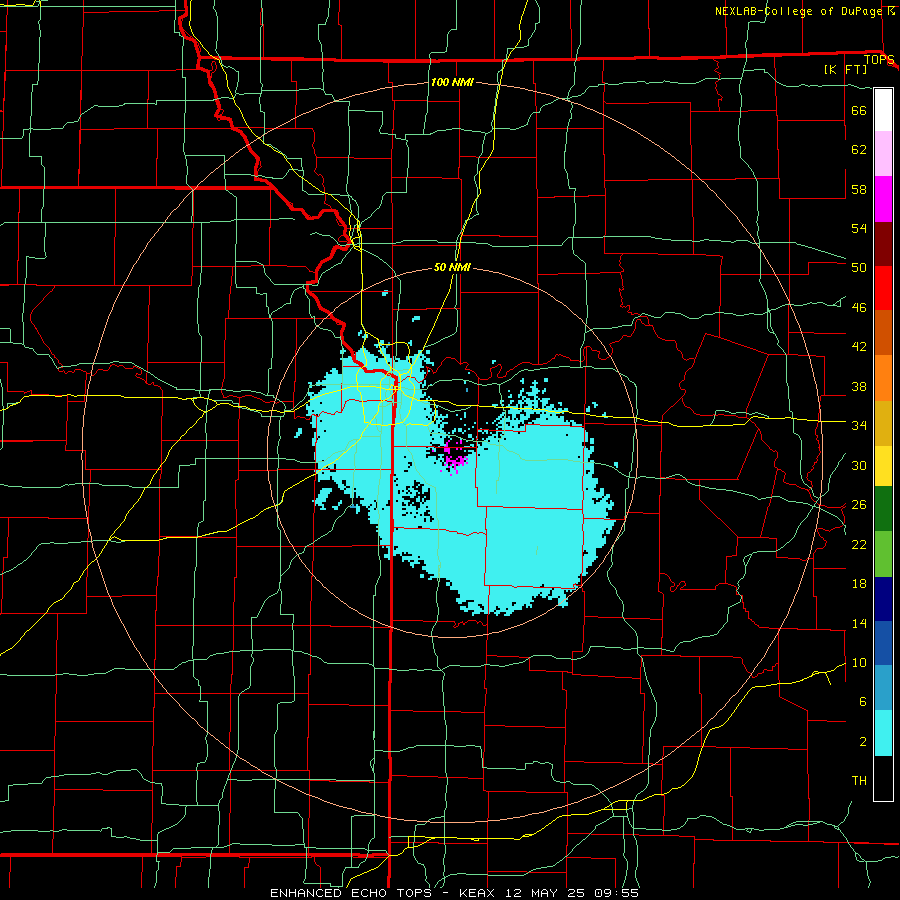Click the TOPS legend title
Image resolution: width=900 pixels, height=900 pixels.
click(879, 59)
